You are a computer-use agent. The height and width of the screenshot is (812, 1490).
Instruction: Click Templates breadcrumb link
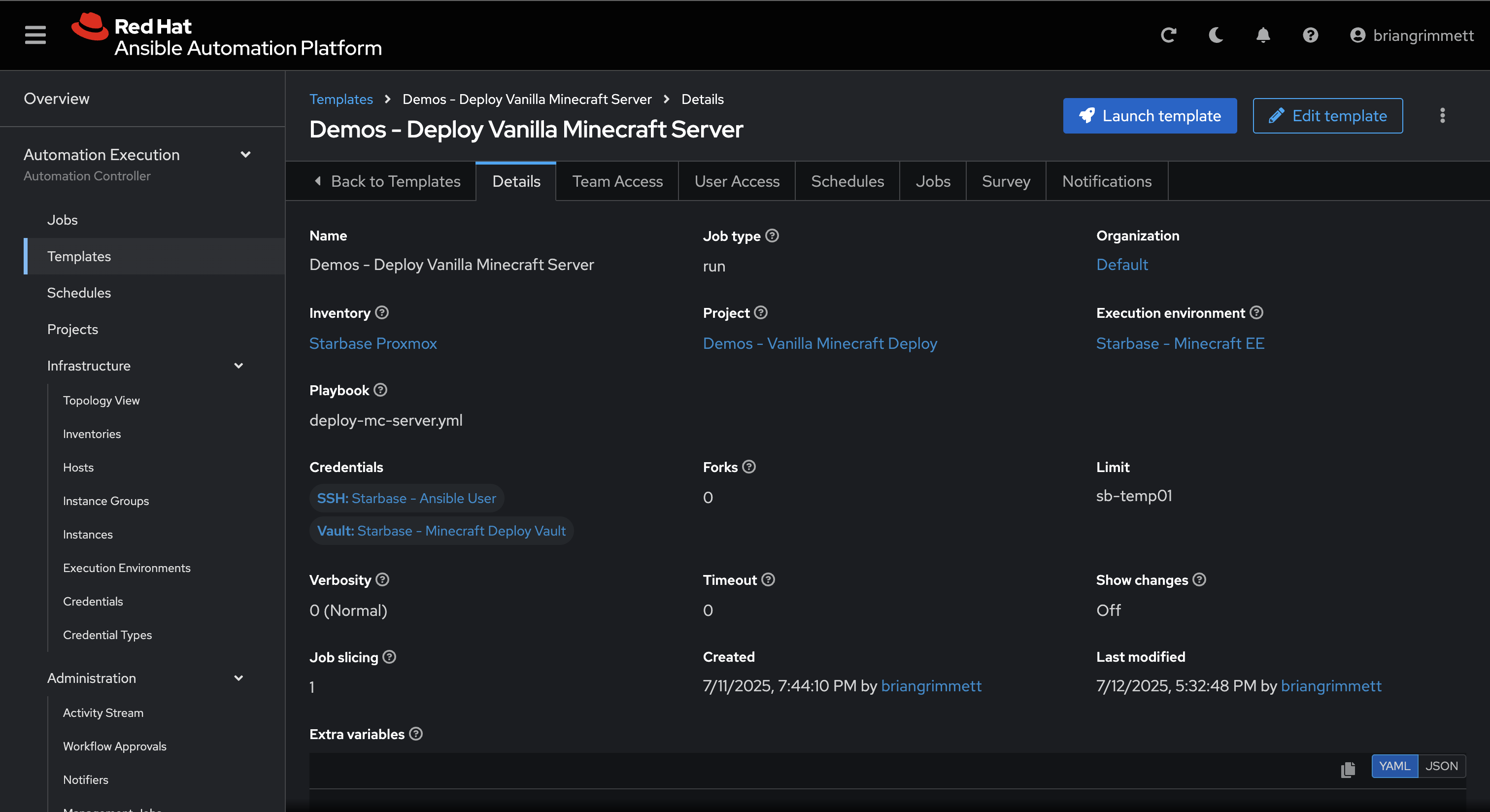point(340,99)
